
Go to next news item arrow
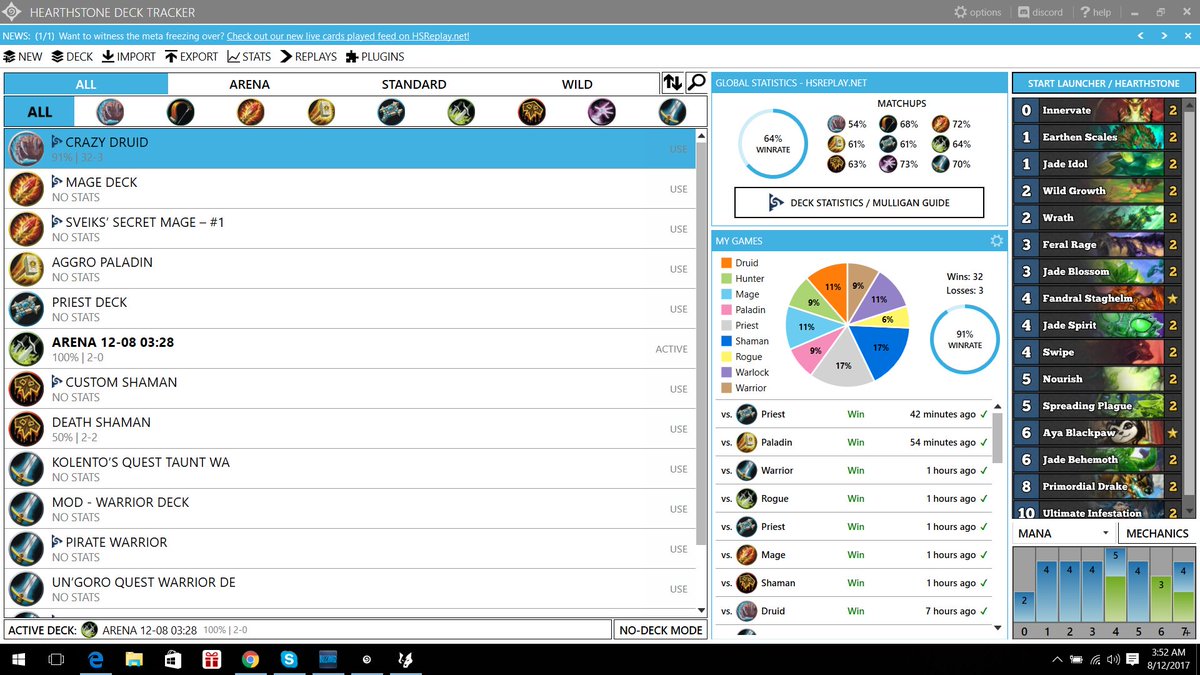click(x=1164, y=36)
